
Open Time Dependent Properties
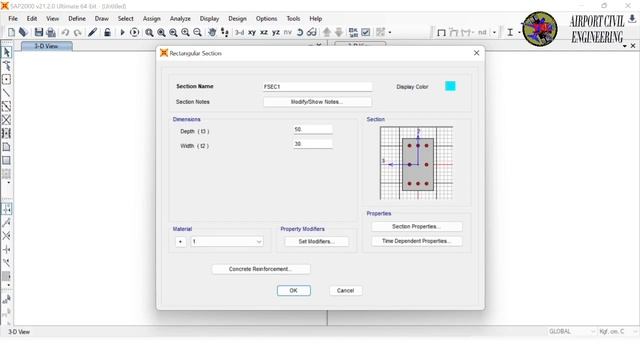(x=417, y=241)
